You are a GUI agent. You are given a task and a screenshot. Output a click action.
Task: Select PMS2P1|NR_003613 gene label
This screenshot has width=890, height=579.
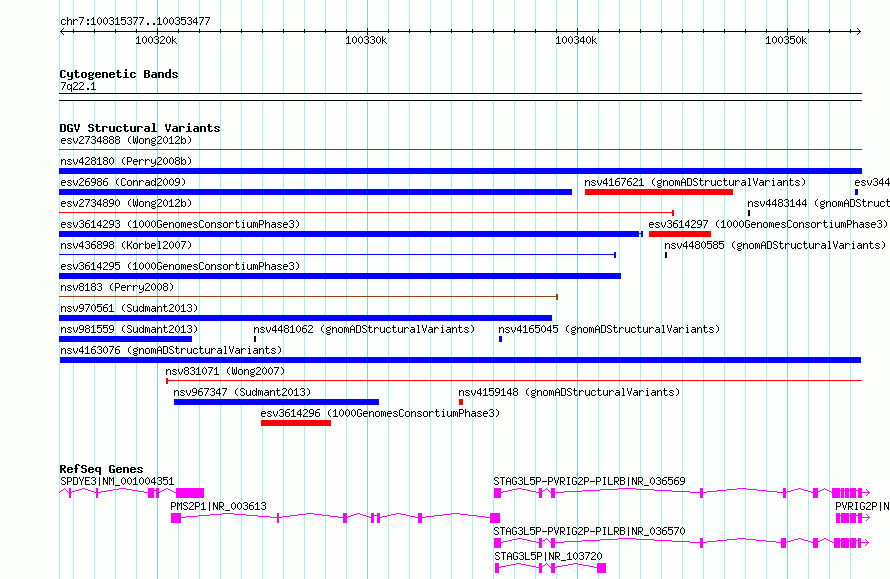coord(219,506)
